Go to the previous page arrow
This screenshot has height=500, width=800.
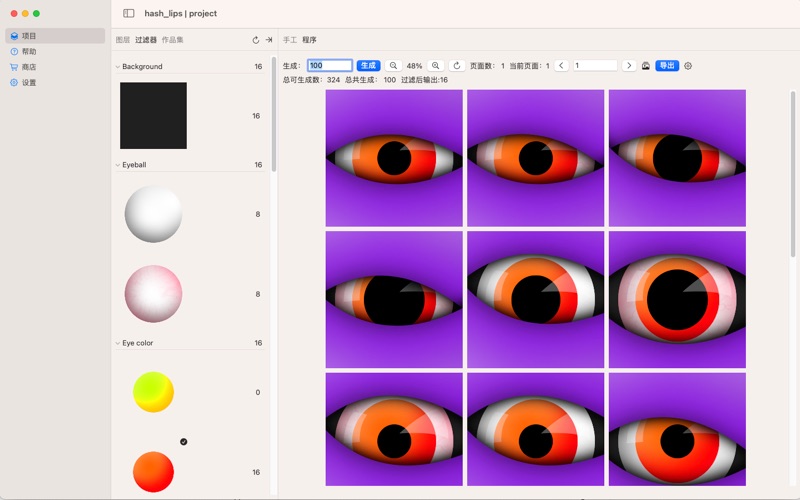(x=562, y=66)
